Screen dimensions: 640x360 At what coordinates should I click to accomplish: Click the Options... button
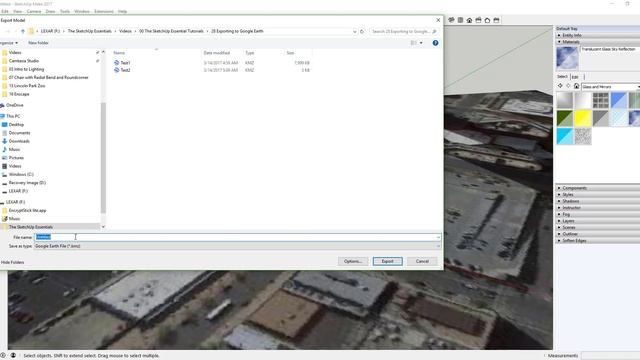point(353,261)
